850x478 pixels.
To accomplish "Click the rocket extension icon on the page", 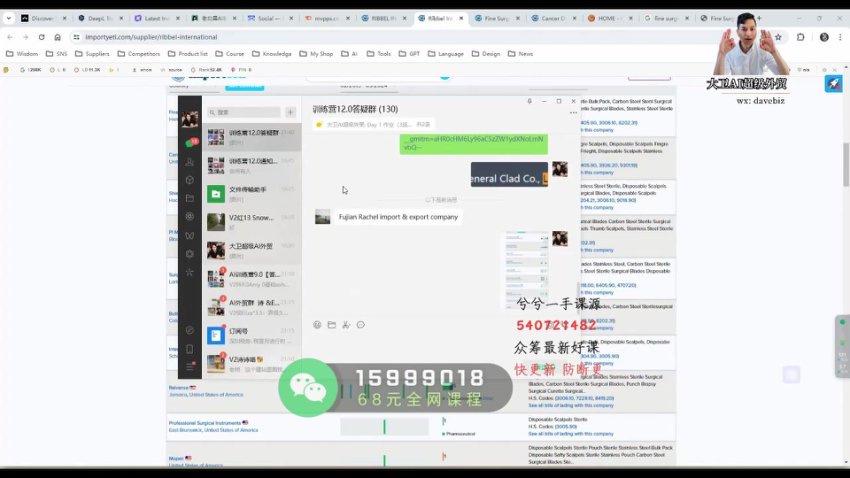I will point(832,84).
